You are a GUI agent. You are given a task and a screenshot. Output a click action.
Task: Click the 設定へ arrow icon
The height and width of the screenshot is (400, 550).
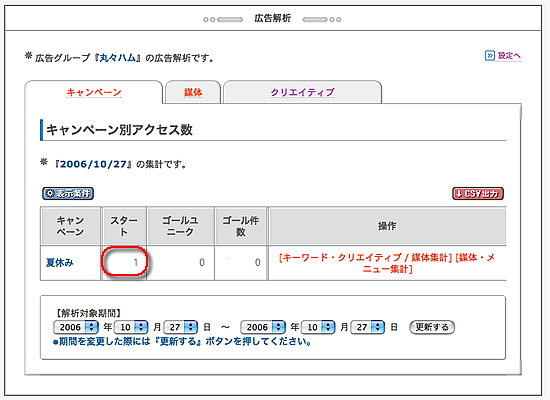click(x=490, y=55)
